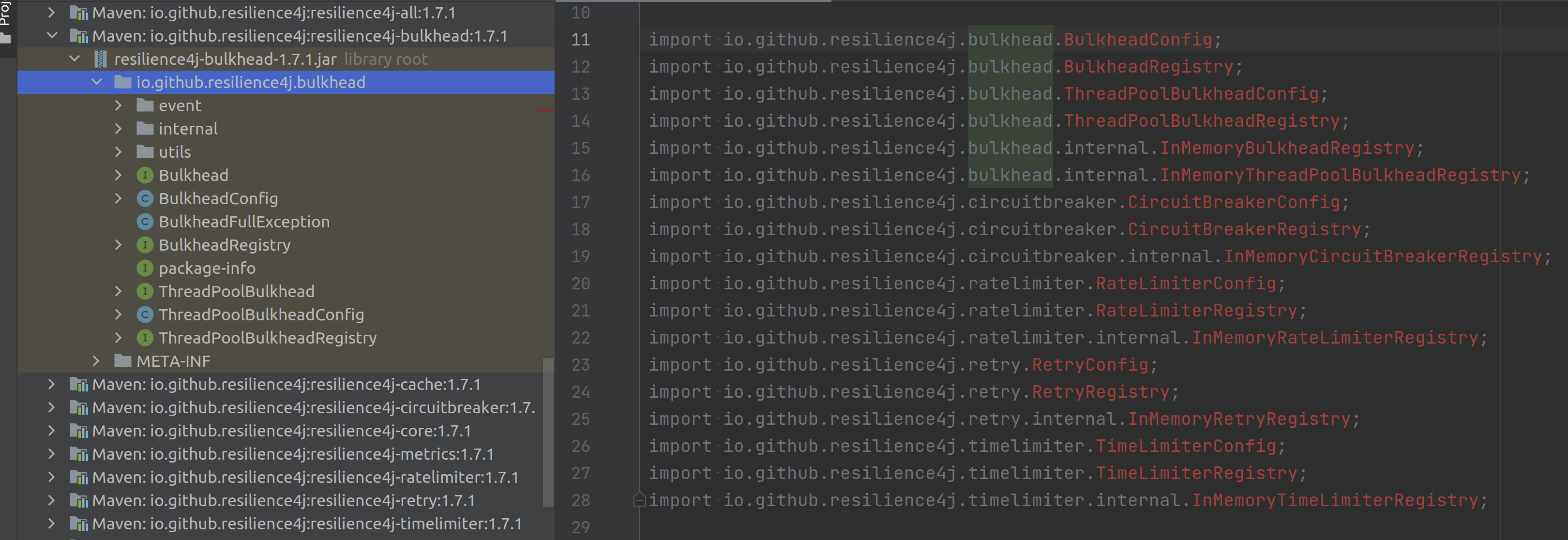Expand the Maven: resilience4j-circuitbreaker:1.7.1 library
The image size is (1568, 540).
pyautogui.click(x=51, y=407)
